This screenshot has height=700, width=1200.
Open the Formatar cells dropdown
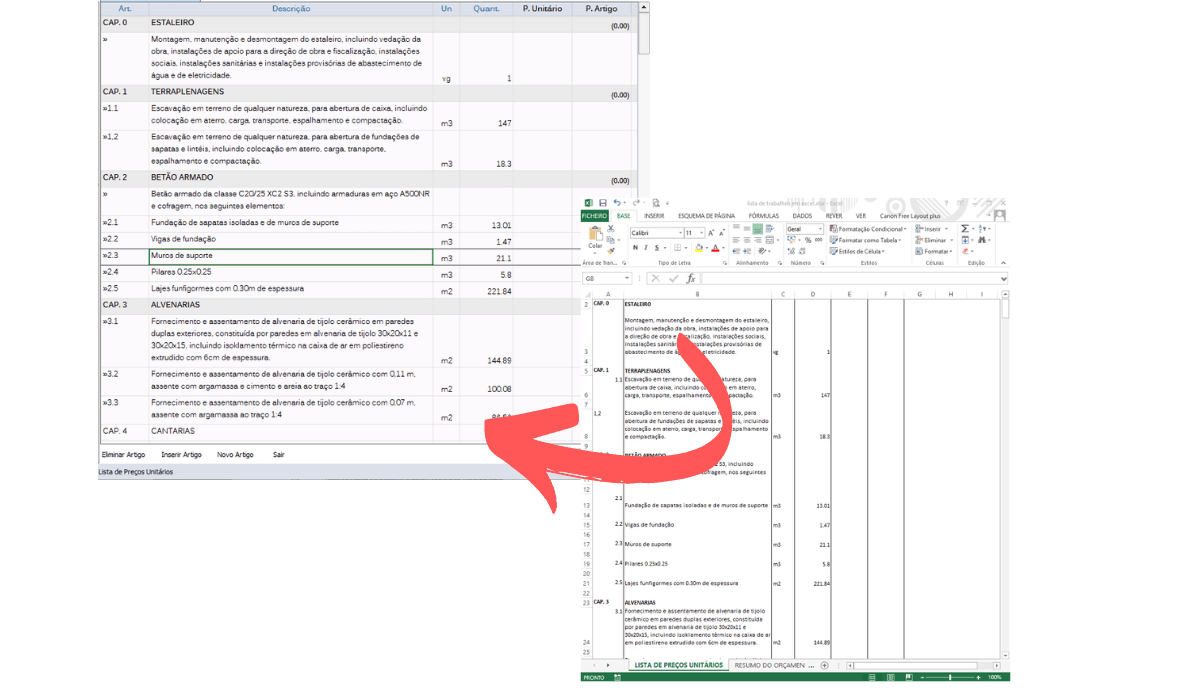(934, 251)
